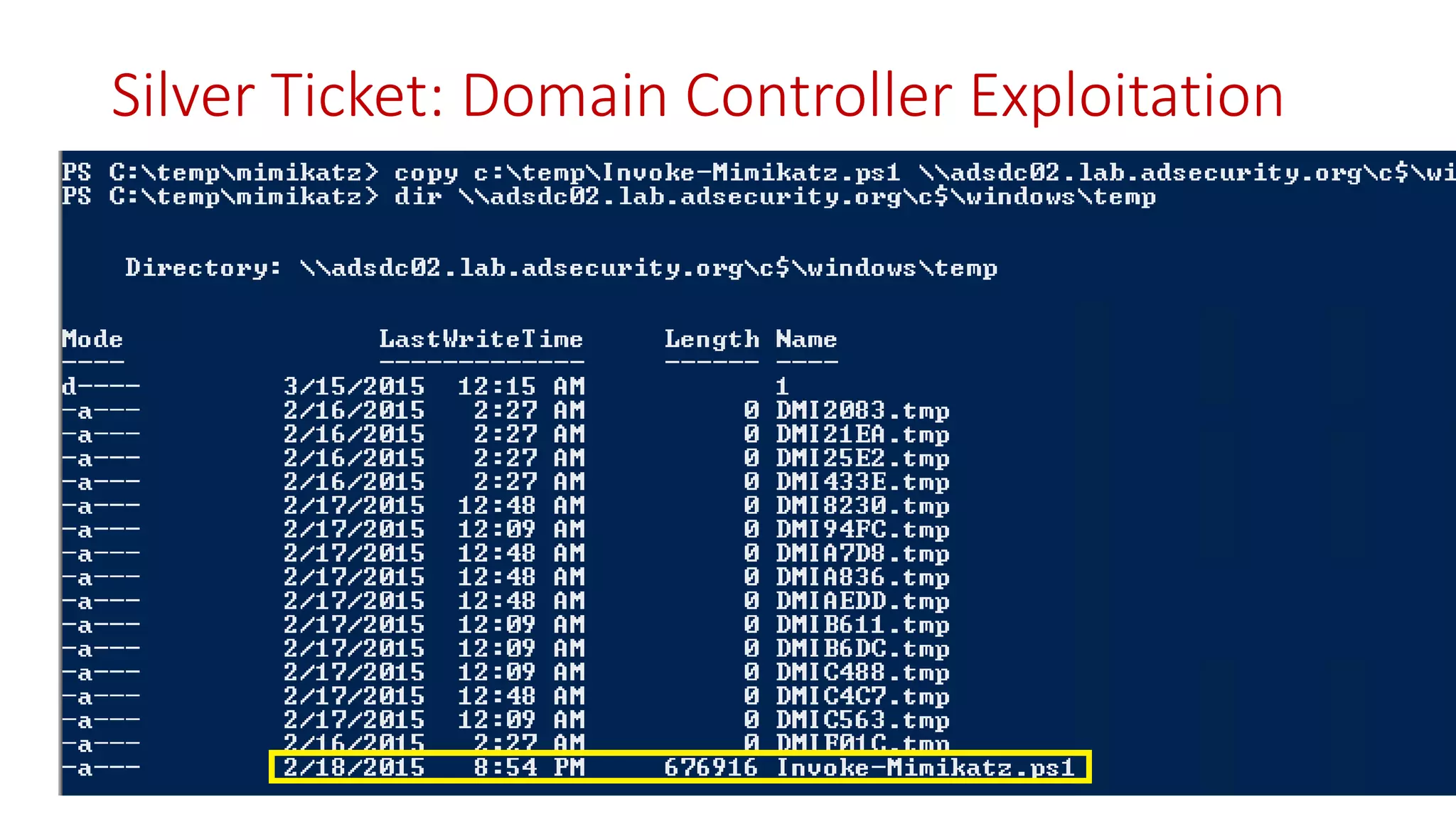Viewport: 1456px width, 819px height.
Task: Click the 'copy c:\temp\Invoke-Mimikatz.ps1' command line
Action: tap(759, 173)
